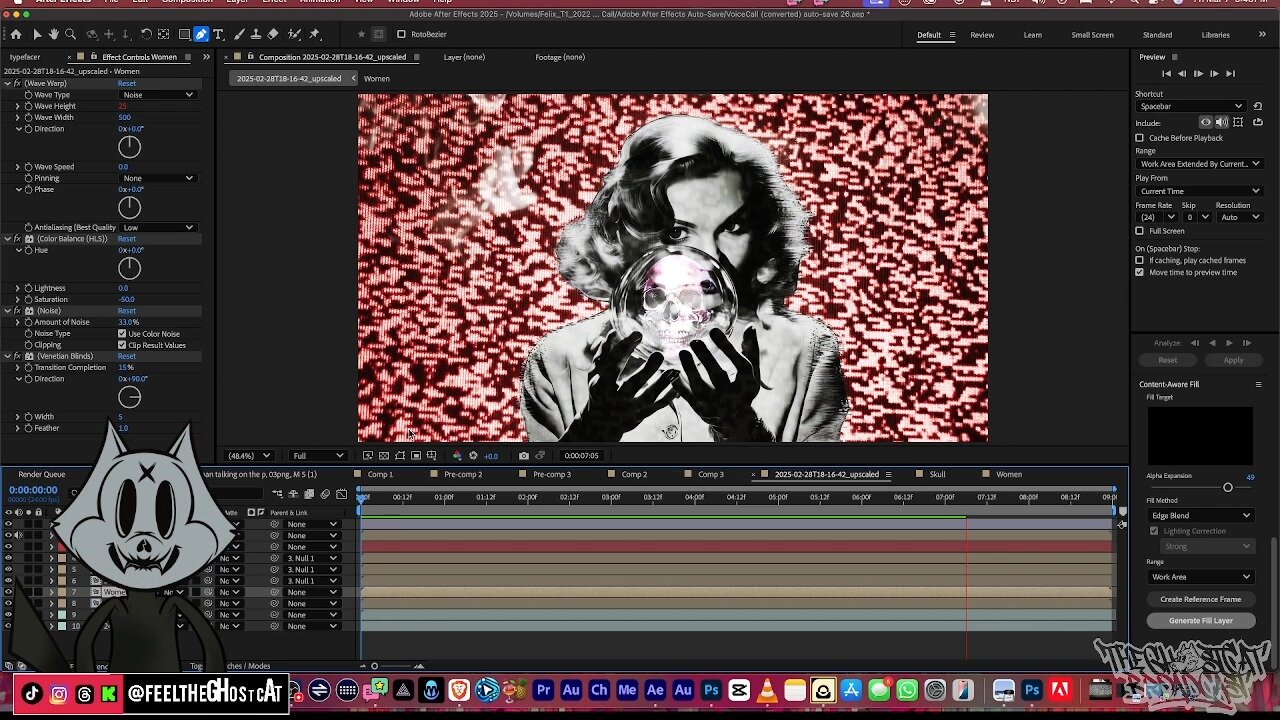Image resolution: width=1280 pixels, height=720 pixels.
Task: Open Character Animator from the dock
Action: [x=599, y=690]
